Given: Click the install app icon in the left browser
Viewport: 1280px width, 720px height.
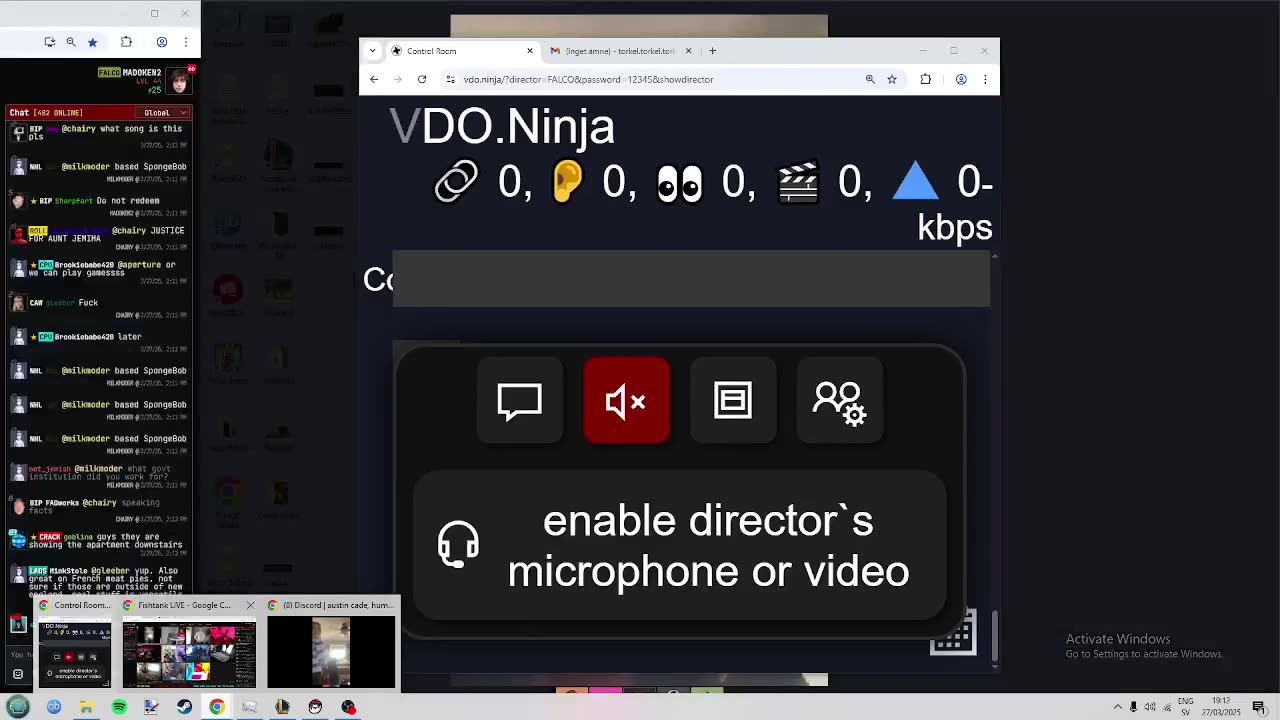Looking at the screenshot, I should point(49,42).
